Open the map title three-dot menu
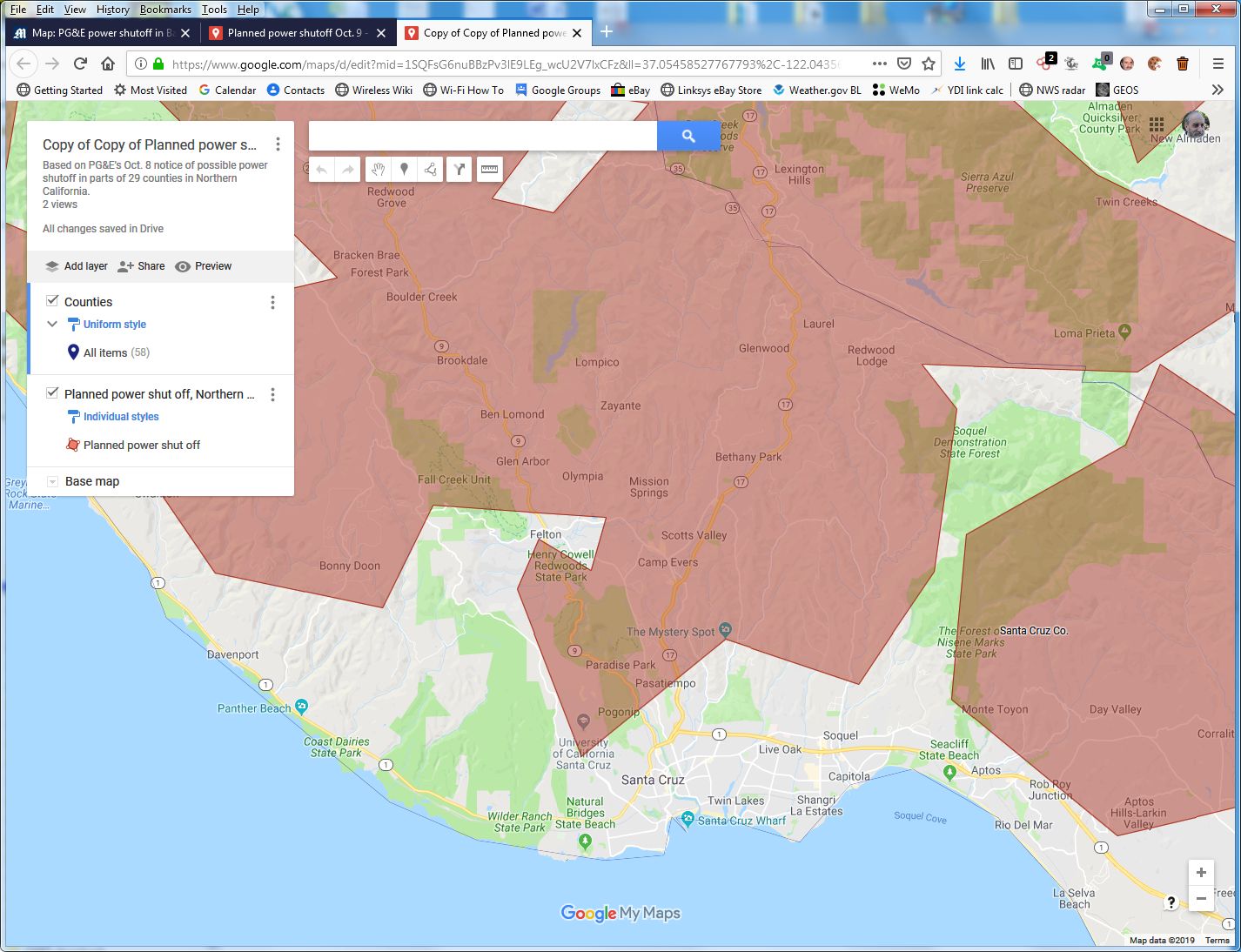 (278, 144)
